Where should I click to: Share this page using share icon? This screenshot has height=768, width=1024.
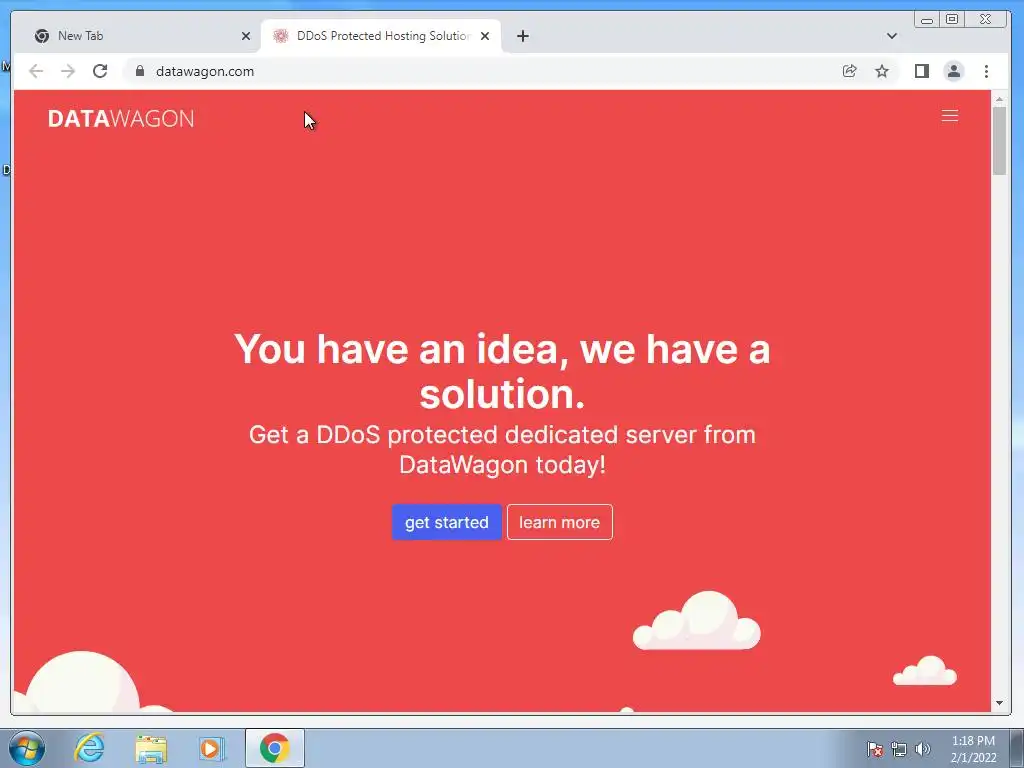coord(849,71)
